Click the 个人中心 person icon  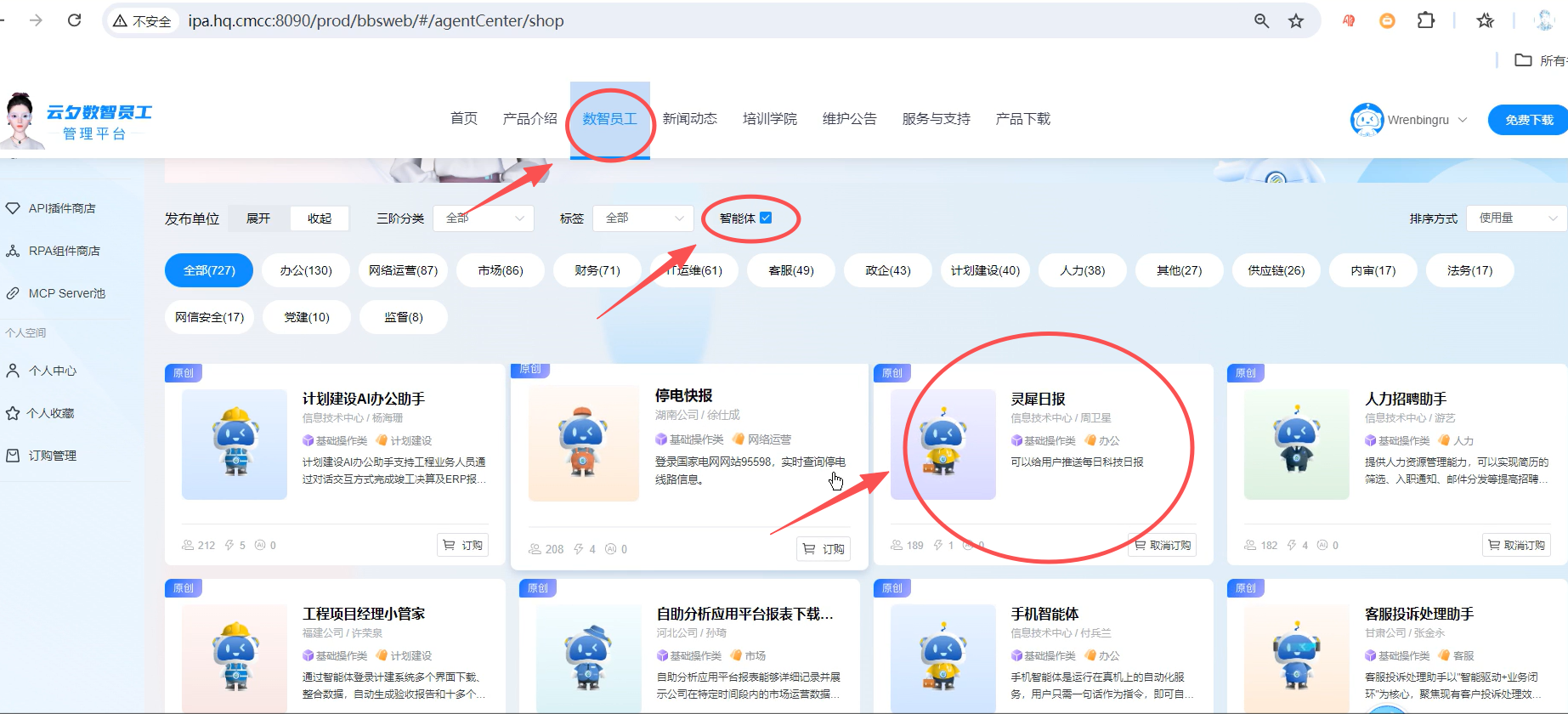[13, 371]
